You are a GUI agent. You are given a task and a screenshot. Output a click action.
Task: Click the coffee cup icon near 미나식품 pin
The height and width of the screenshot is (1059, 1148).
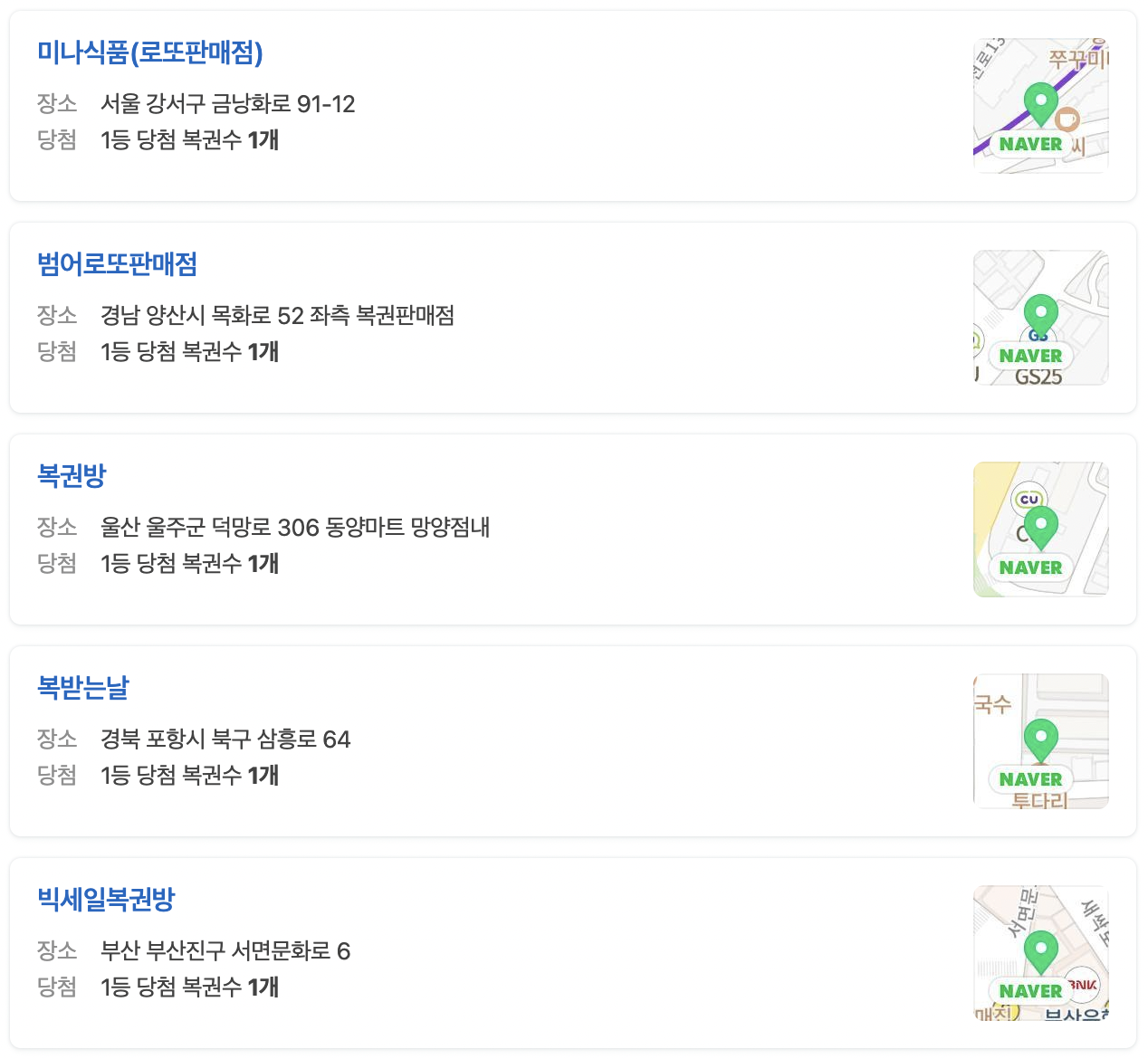coord(1069,118)
